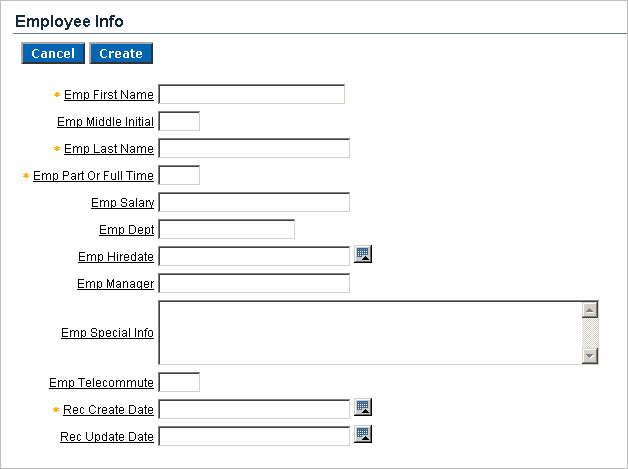Click the Rec Create Date label link

click(x=108, y=409)
